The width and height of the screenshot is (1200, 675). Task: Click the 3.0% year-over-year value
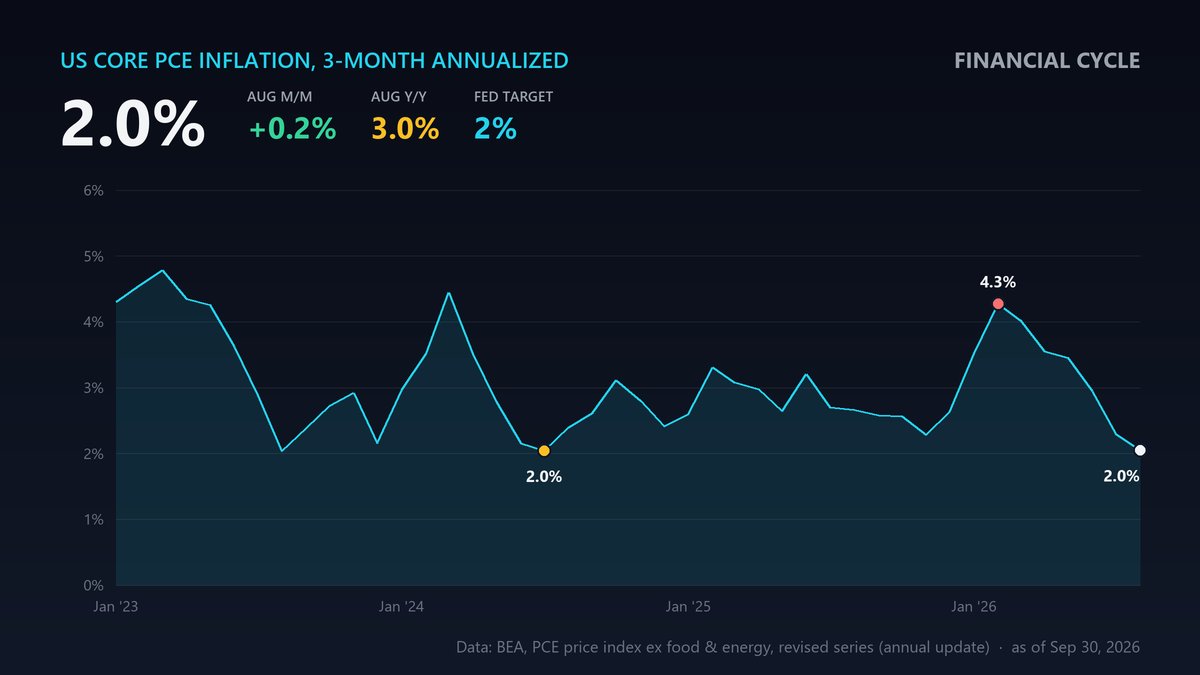(405, 129)
